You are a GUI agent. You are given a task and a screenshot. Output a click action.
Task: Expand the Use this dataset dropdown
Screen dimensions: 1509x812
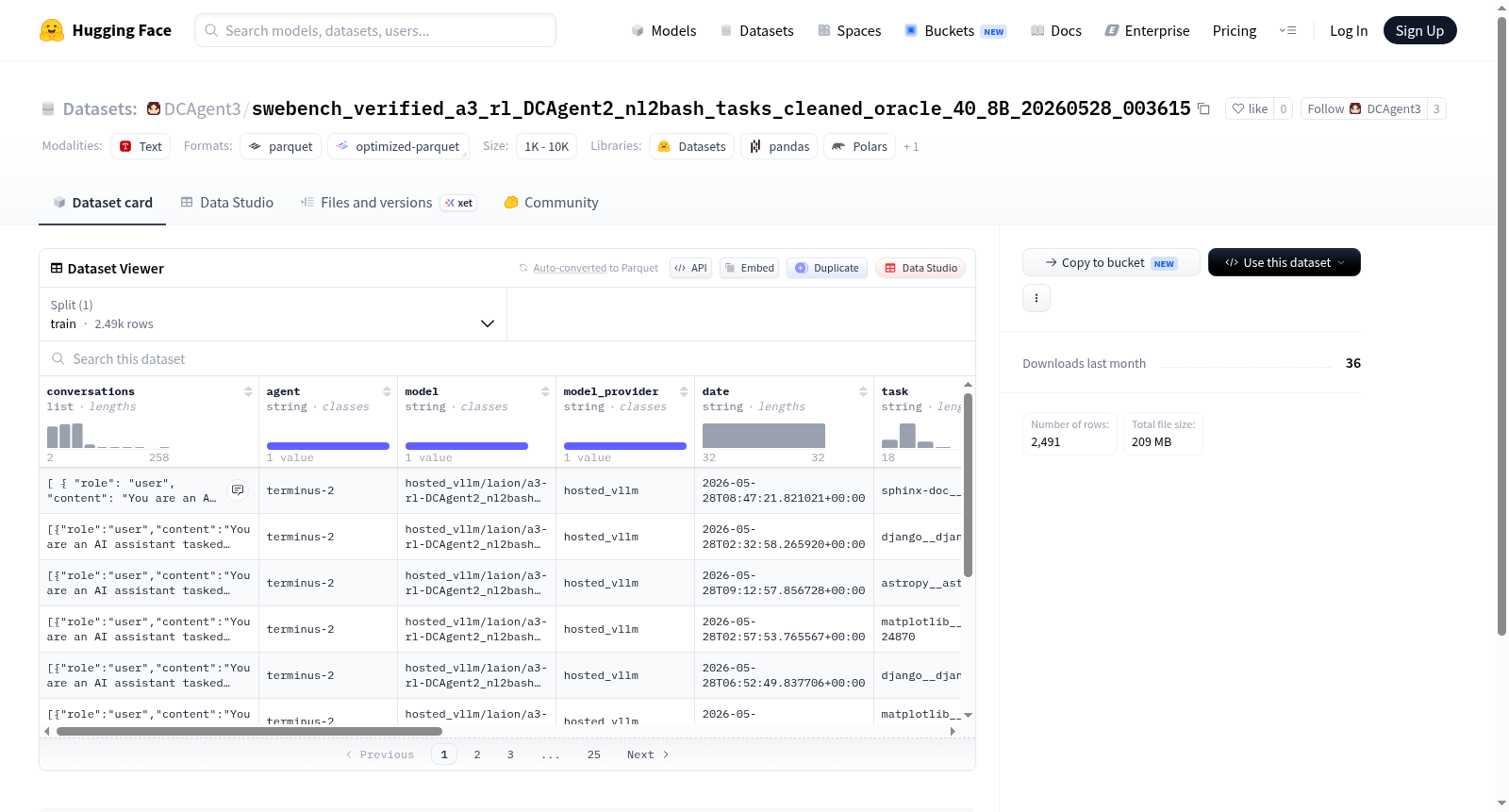pos(1285,262)
